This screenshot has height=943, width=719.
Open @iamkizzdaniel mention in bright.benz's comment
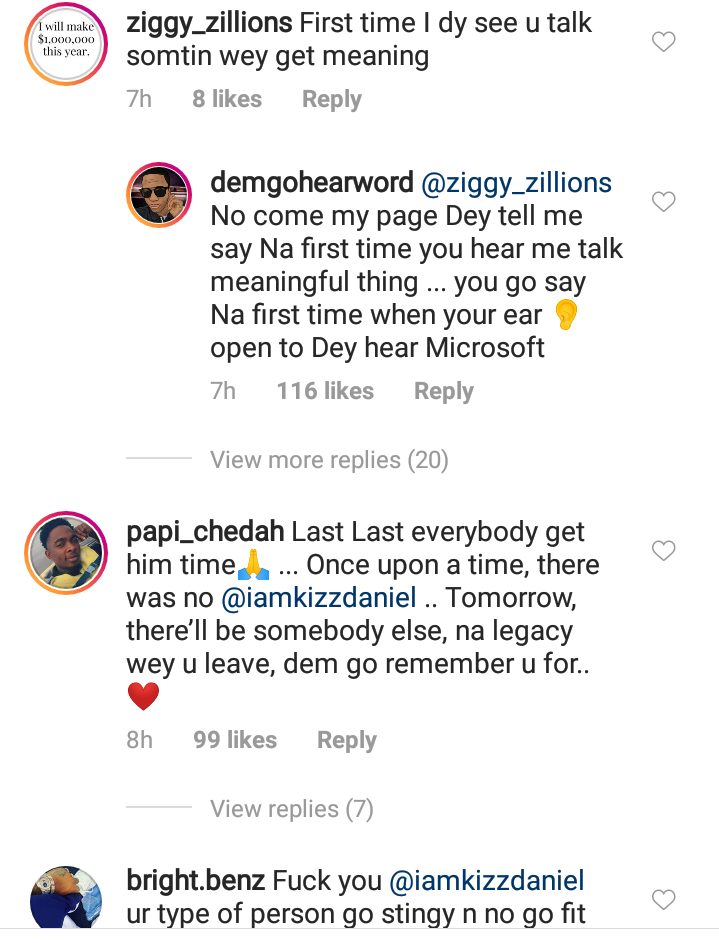[x=487, y=881]
